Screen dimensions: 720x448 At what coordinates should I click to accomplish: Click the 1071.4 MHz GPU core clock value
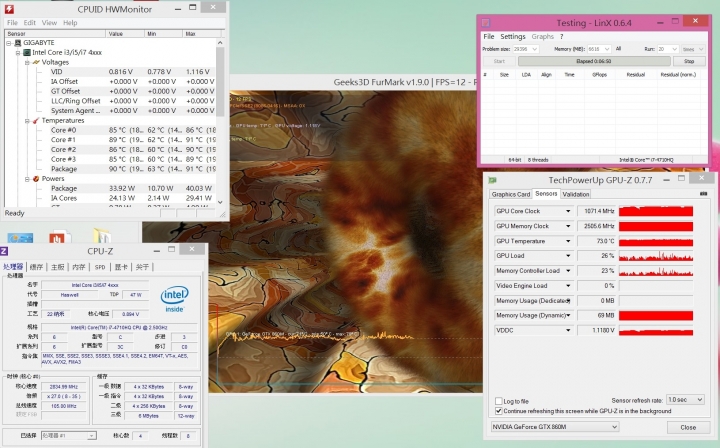(599, 211)
